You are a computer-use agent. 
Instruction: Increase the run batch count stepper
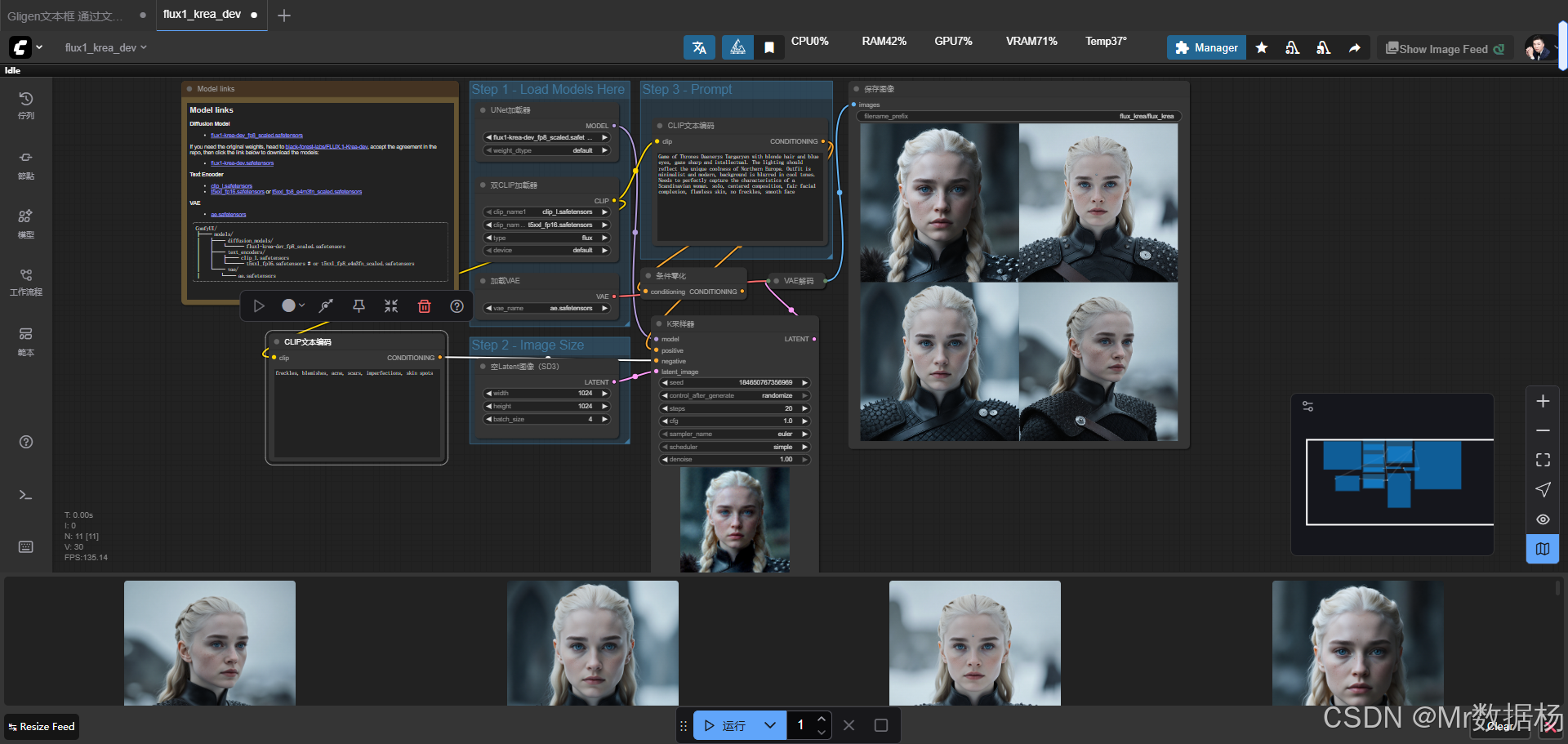[x=822, y=719]
